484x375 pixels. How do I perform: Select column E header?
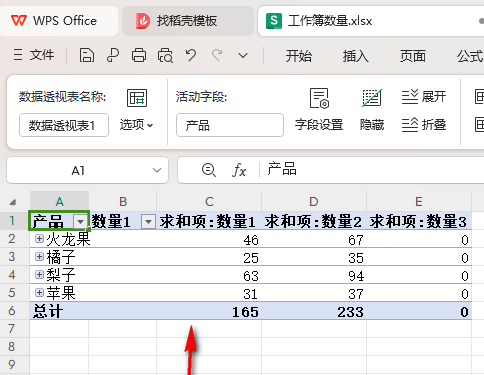coord(419,201)
